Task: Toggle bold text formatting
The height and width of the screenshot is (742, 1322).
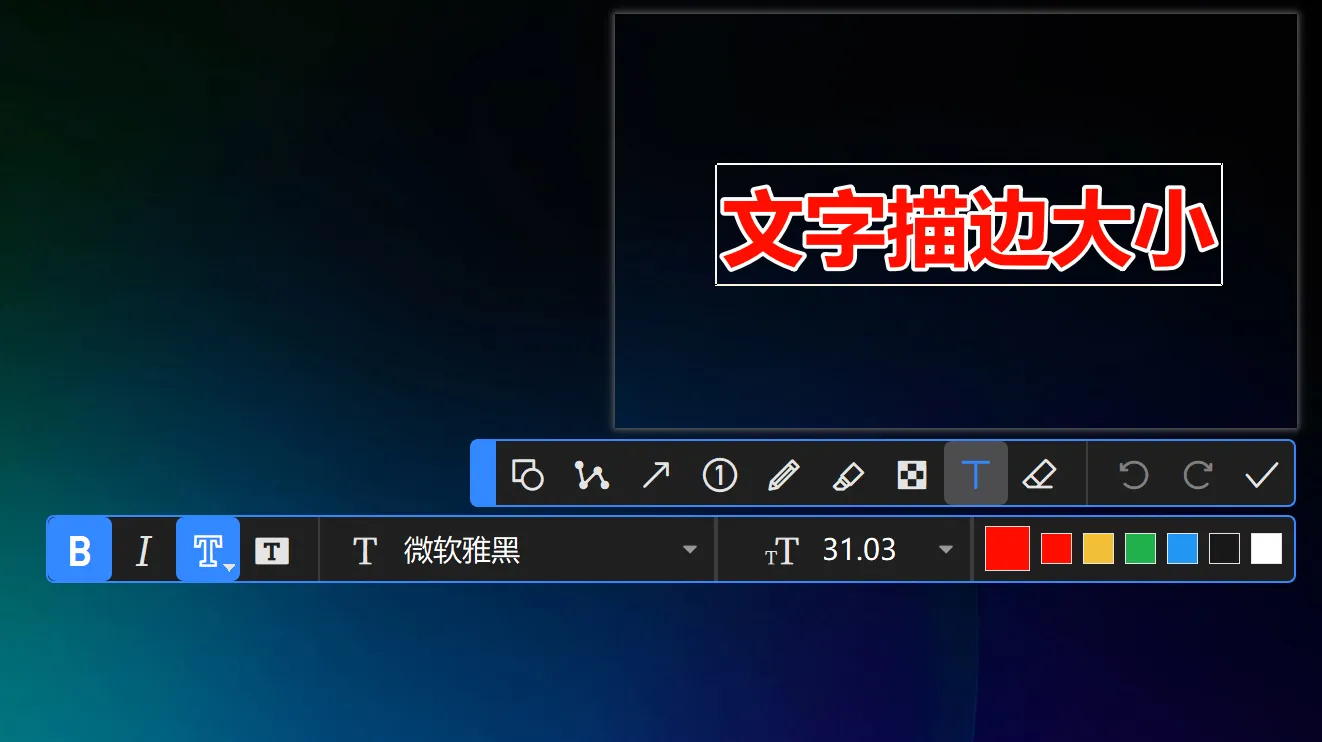Action: (x=78, y=549)
